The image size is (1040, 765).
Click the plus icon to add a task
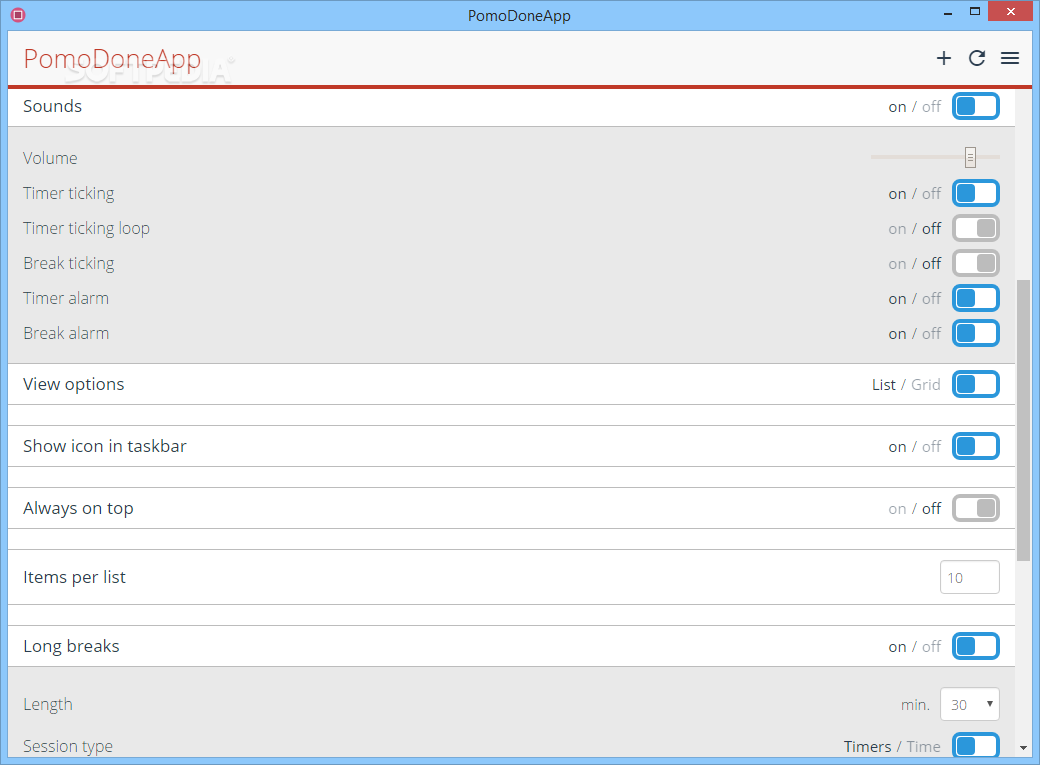click(943, 58)
